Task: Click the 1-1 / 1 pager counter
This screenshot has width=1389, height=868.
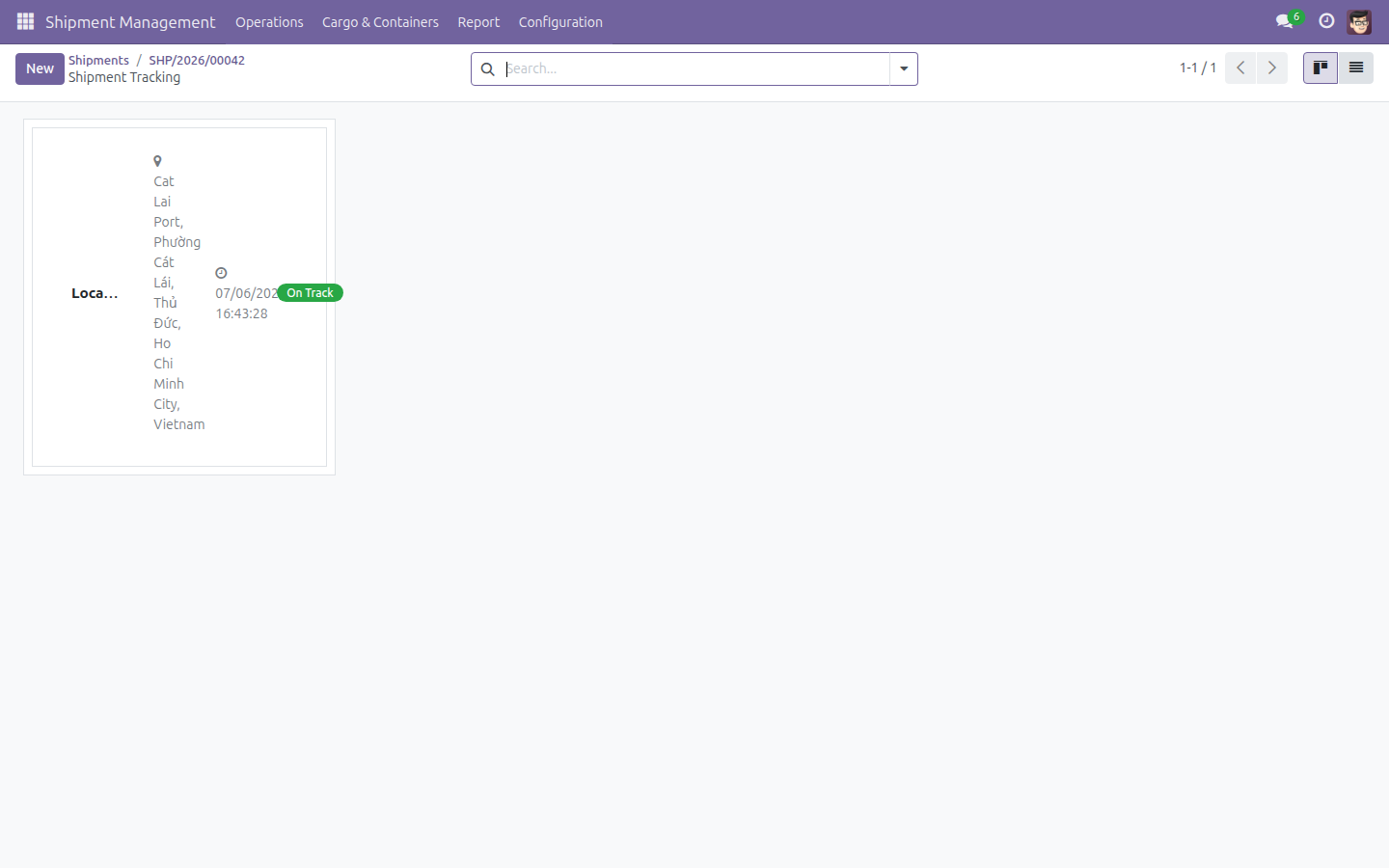Action: (1198, 68)
